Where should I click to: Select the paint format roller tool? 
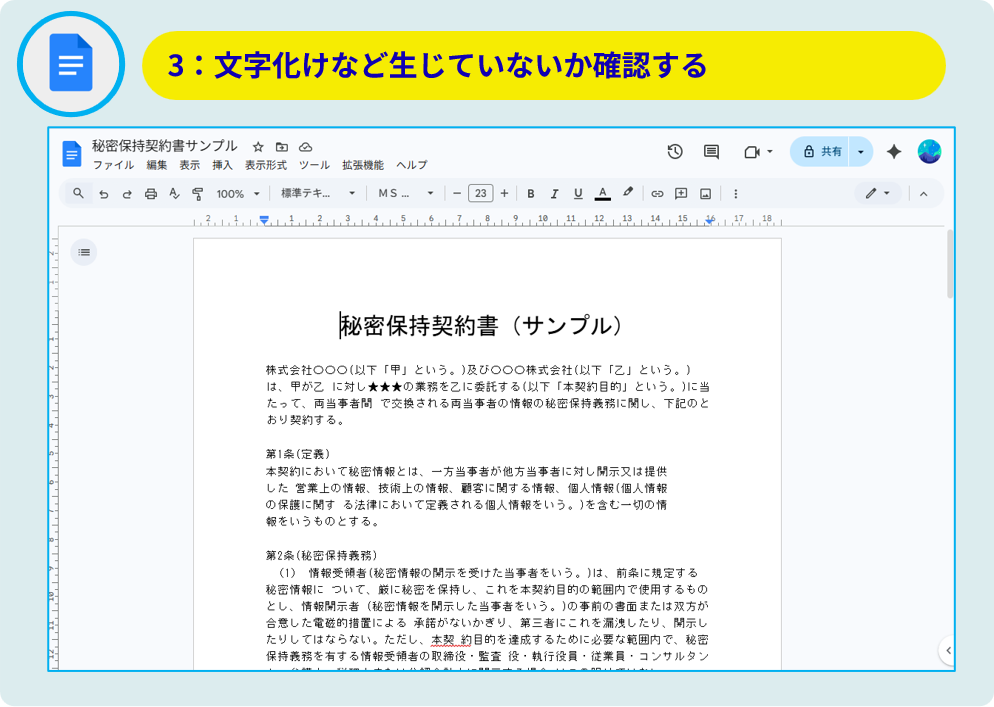197,194
